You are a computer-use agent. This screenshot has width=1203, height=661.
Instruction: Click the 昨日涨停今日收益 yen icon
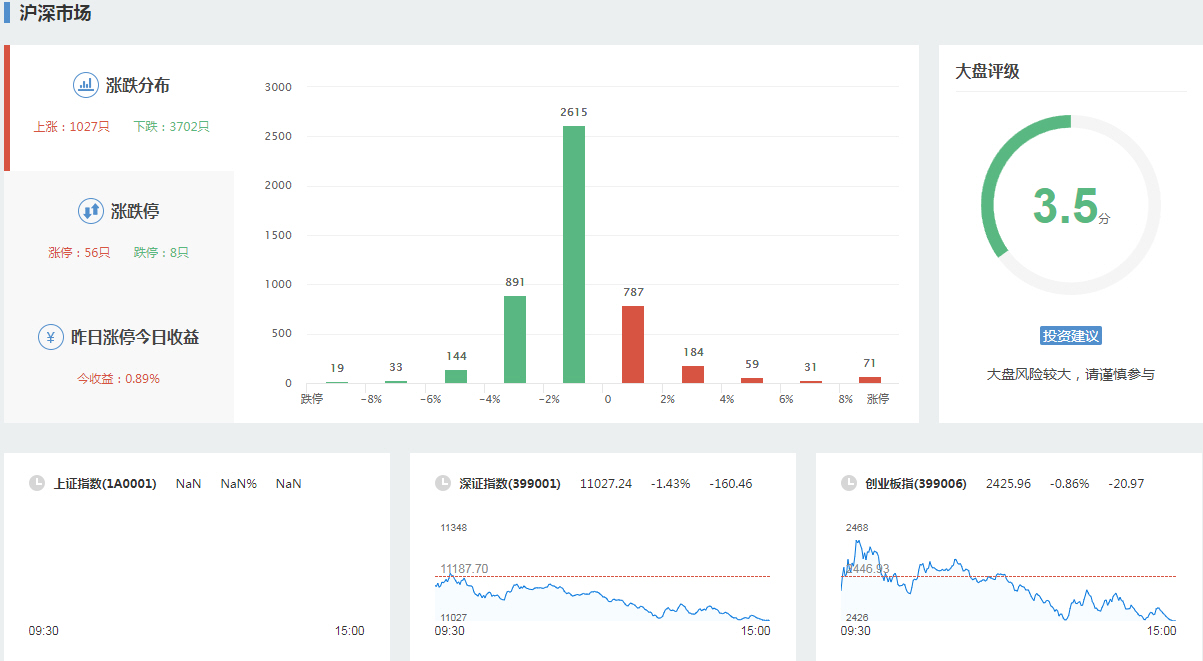tap(51, 337)
